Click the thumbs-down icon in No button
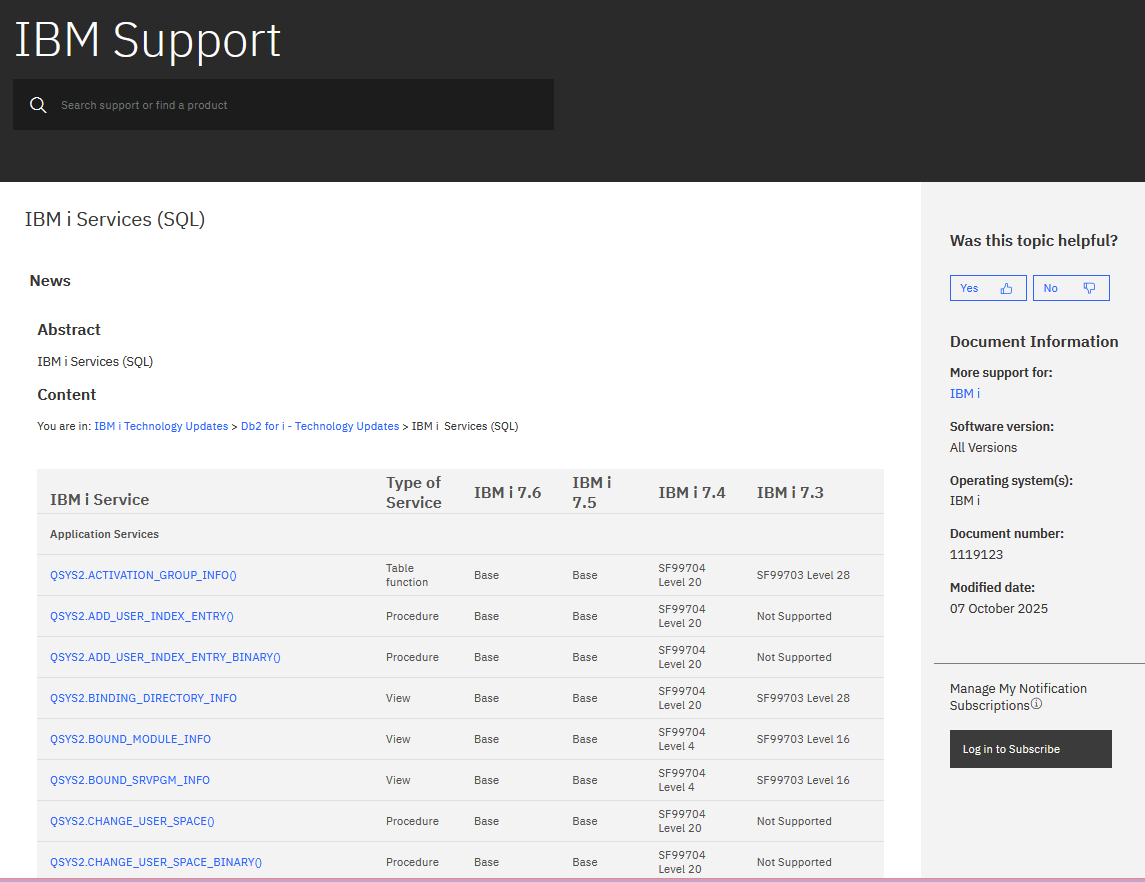This screenshot has height=882, width=1145. pos(1089,288)
